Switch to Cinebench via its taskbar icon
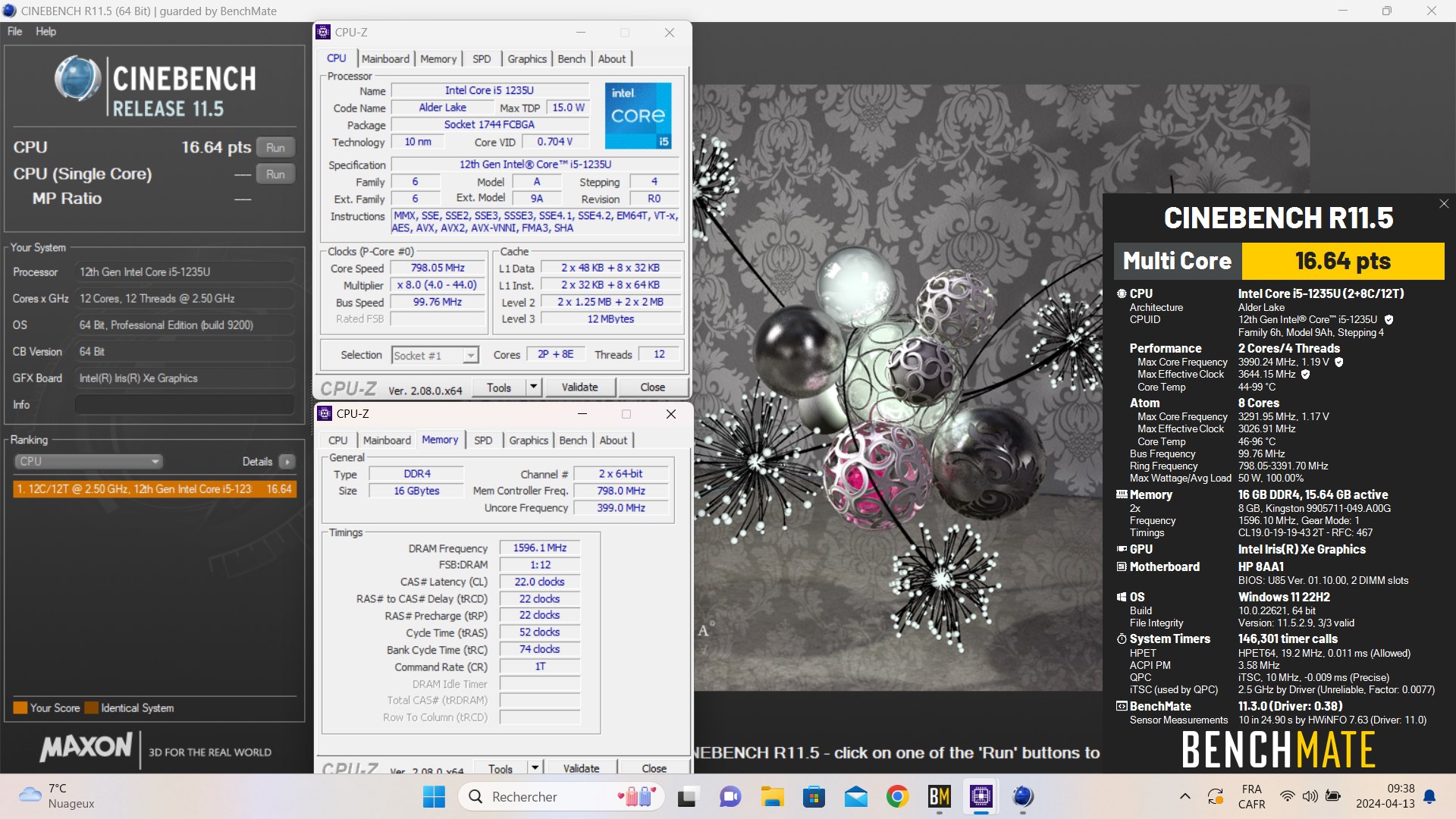Screen dimensions: 1456x819 1023,796
